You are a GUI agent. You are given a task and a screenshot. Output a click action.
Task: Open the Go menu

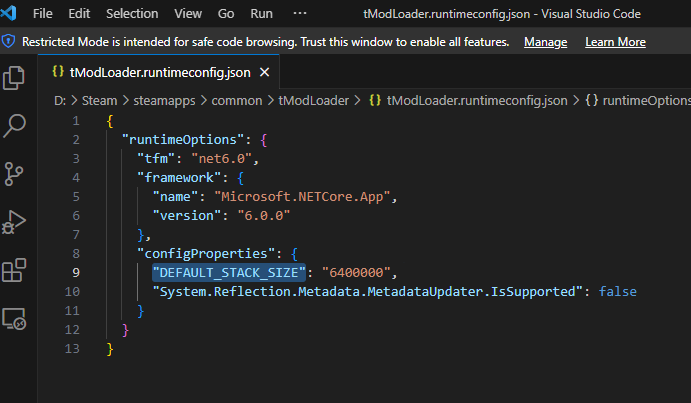point(226,15)
